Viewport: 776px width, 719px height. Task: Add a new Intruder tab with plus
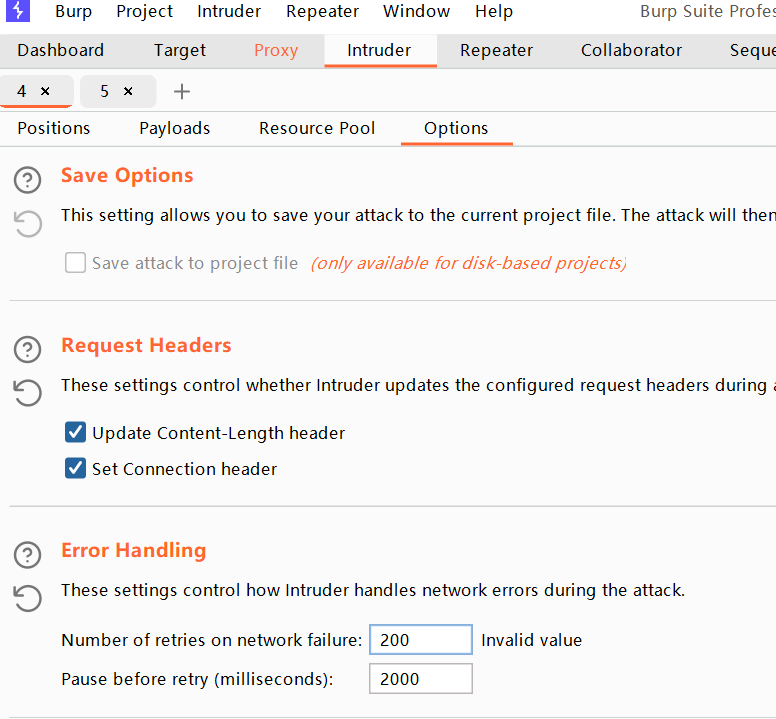tap(182, 92)
